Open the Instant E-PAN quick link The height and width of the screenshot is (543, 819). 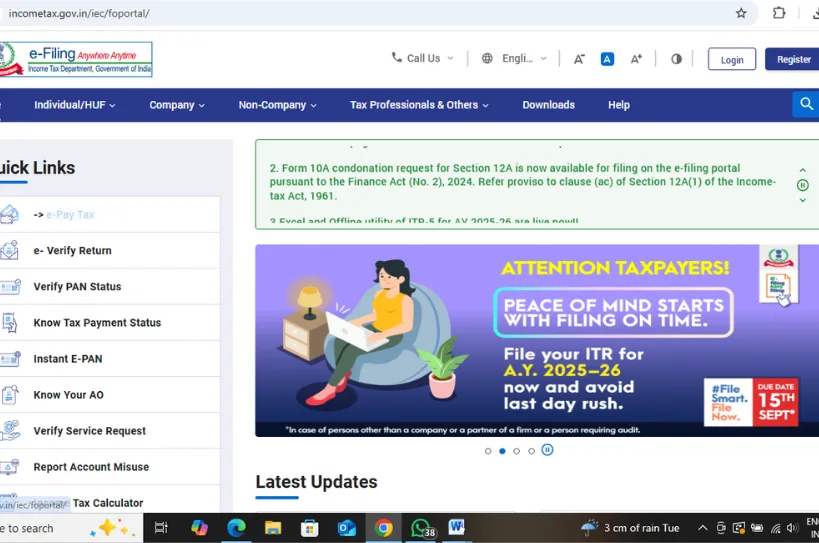[x=68, y=359]
